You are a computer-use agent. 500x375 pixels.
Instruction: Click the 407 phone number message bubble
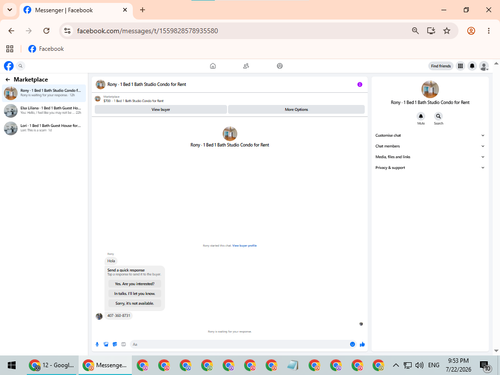point(119,315)
